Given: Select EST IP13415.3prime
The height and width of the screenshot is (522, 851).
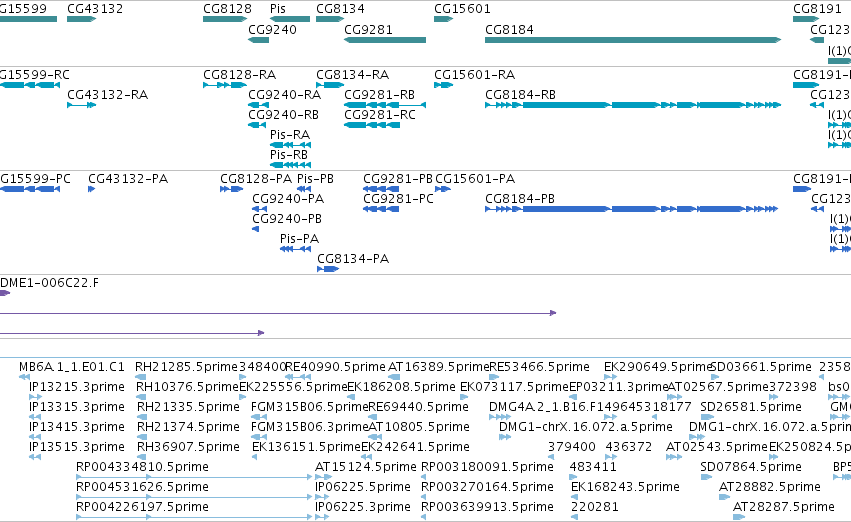Looking at the screenshot, I should point(77,427).
